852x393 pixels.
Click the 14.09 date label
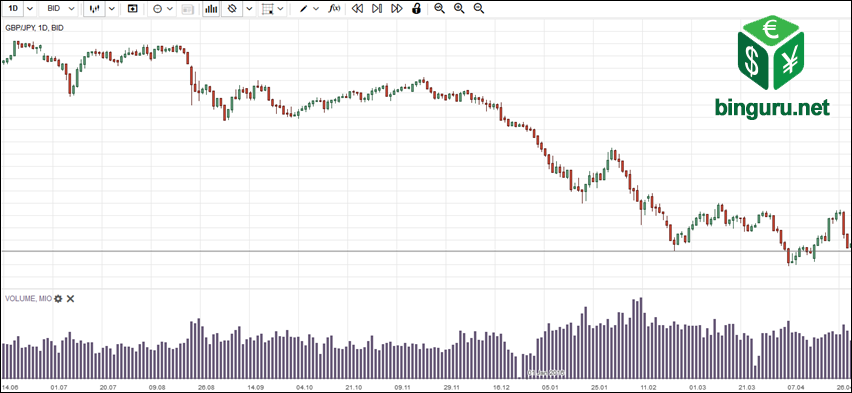[x=256, y=387]
